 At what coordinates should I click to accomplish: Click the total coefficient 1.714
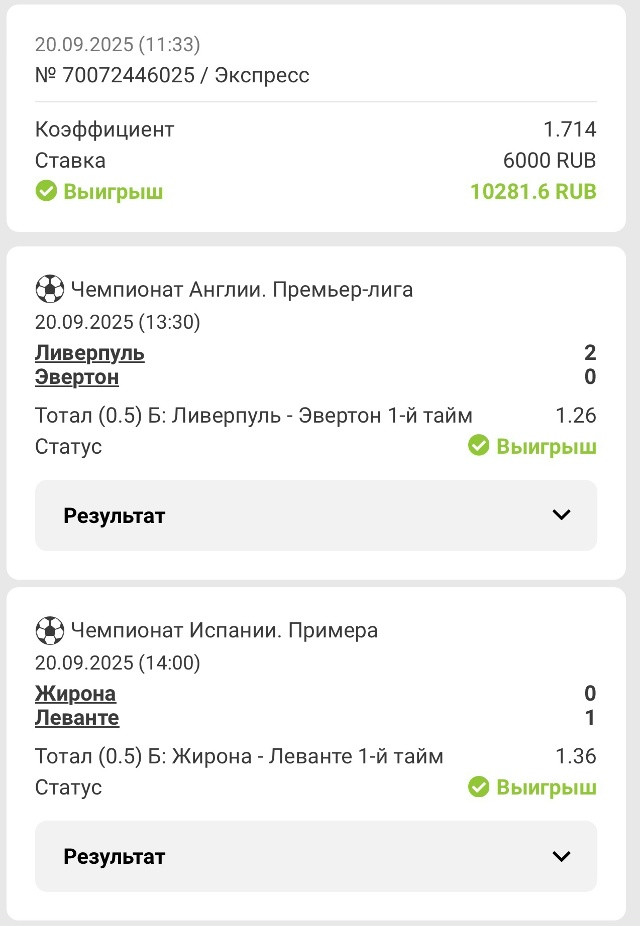[x=570, y=129]
